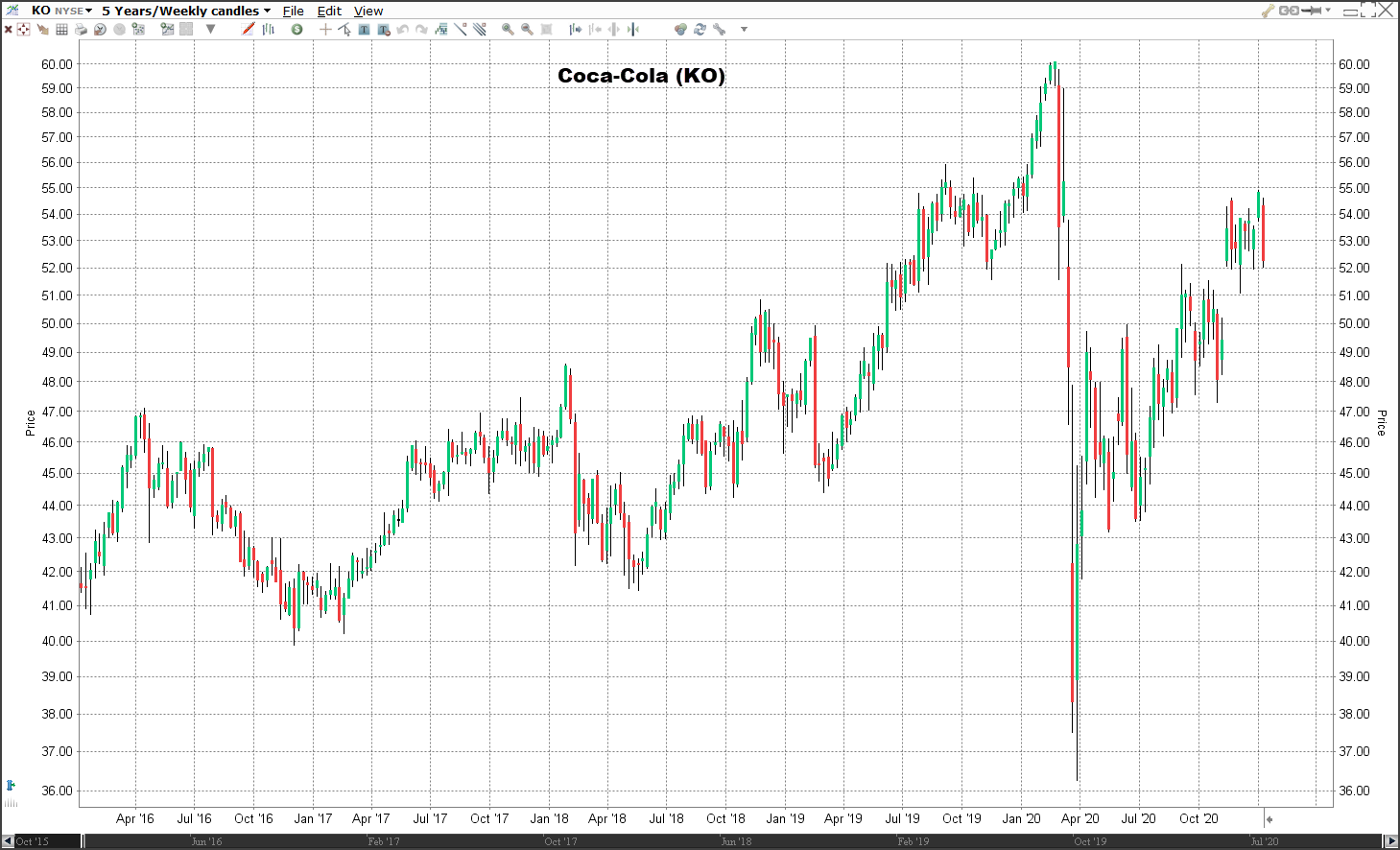1400x850 pixels.
Task: Toggle the chain link windows icon
Action: [1289, 11]
